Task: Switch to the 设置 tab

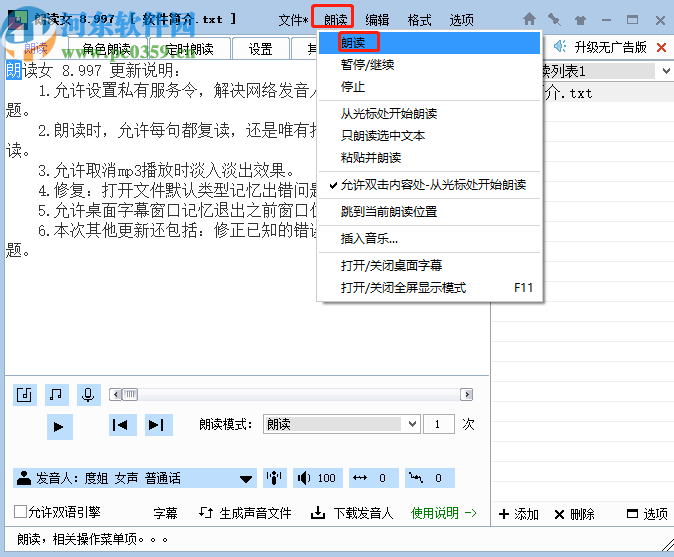Action: point(260,49)
